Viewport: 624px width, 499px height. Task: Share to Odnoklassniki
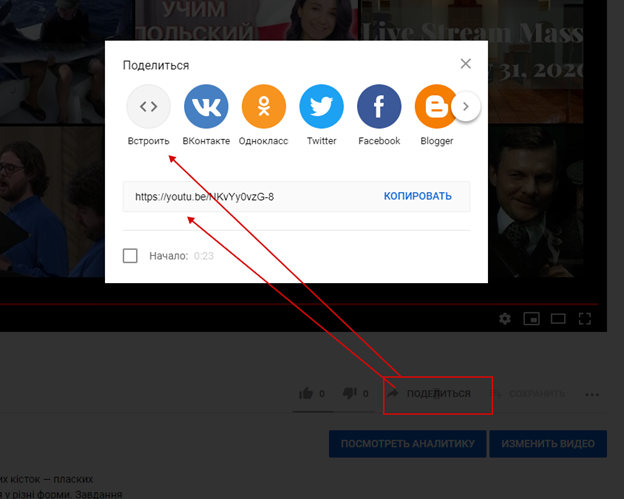click(264, 106)
